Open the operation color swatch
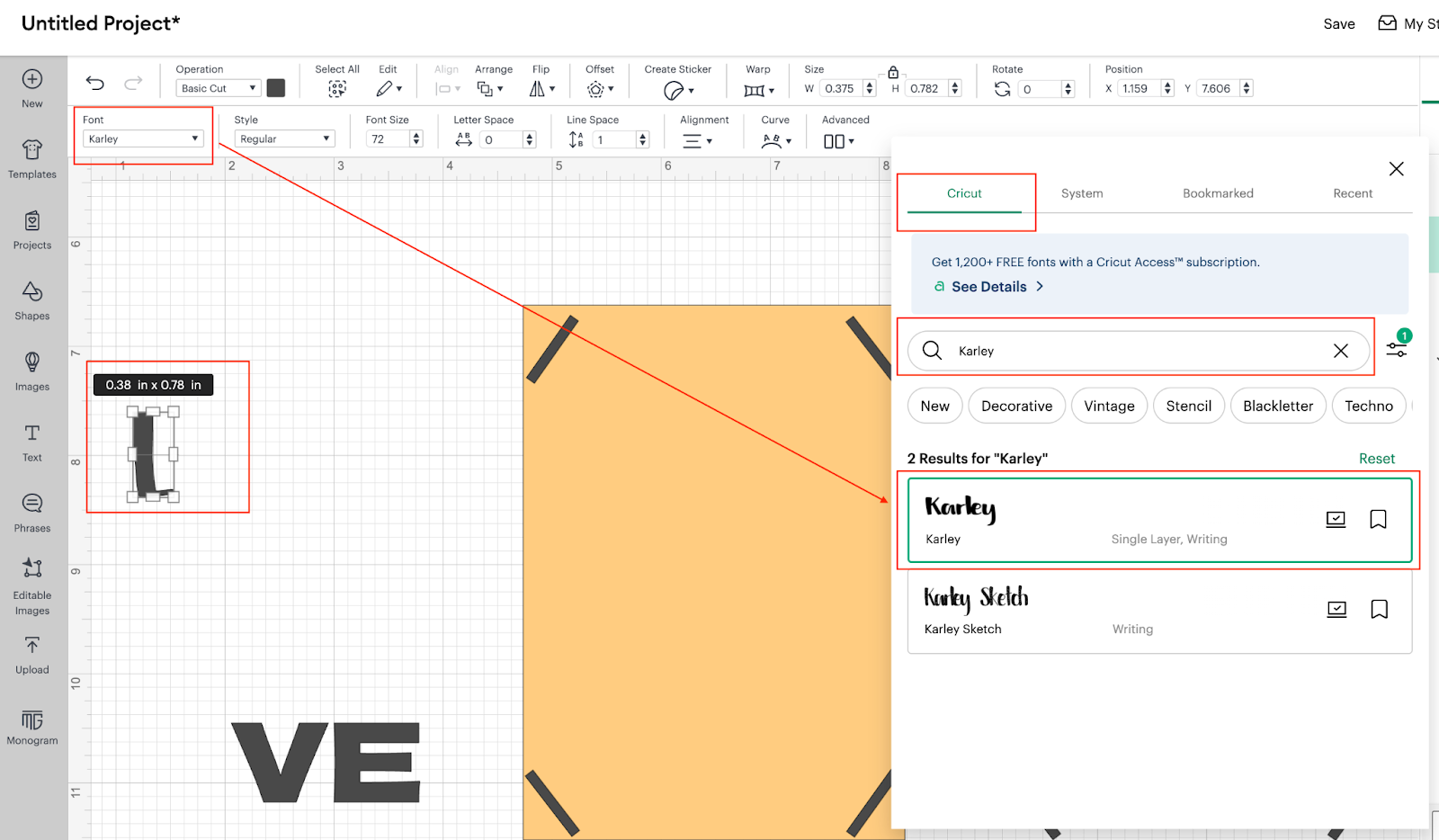1439x840 pixels. 276,87
